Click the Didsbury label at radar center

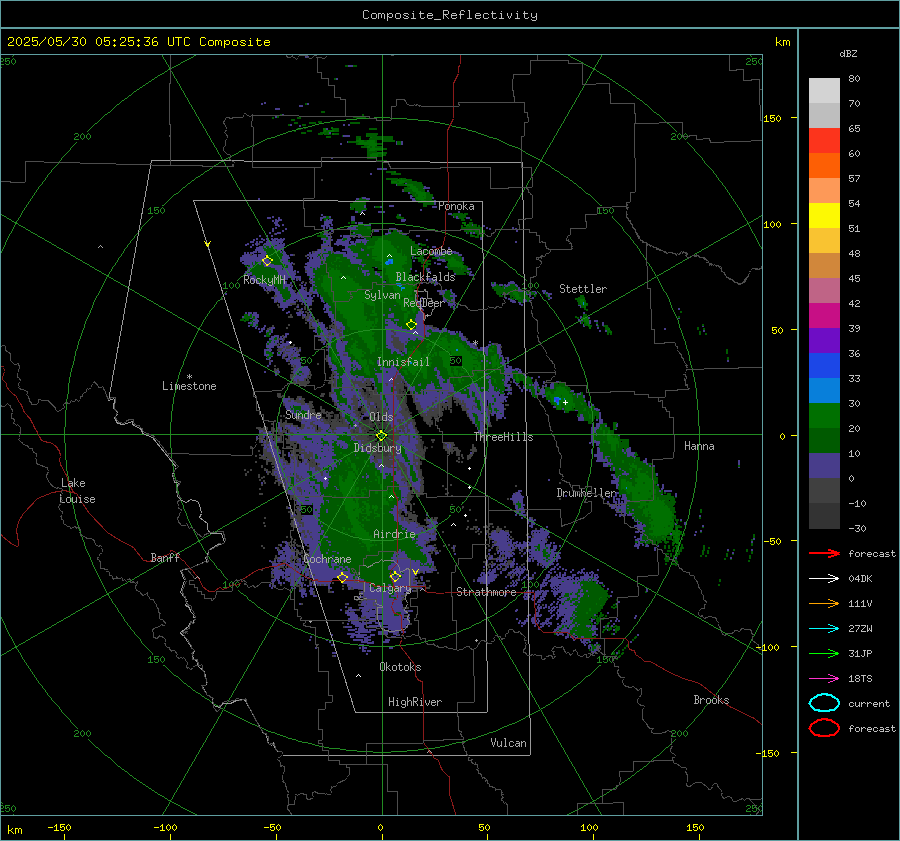(x=378, y=448)
